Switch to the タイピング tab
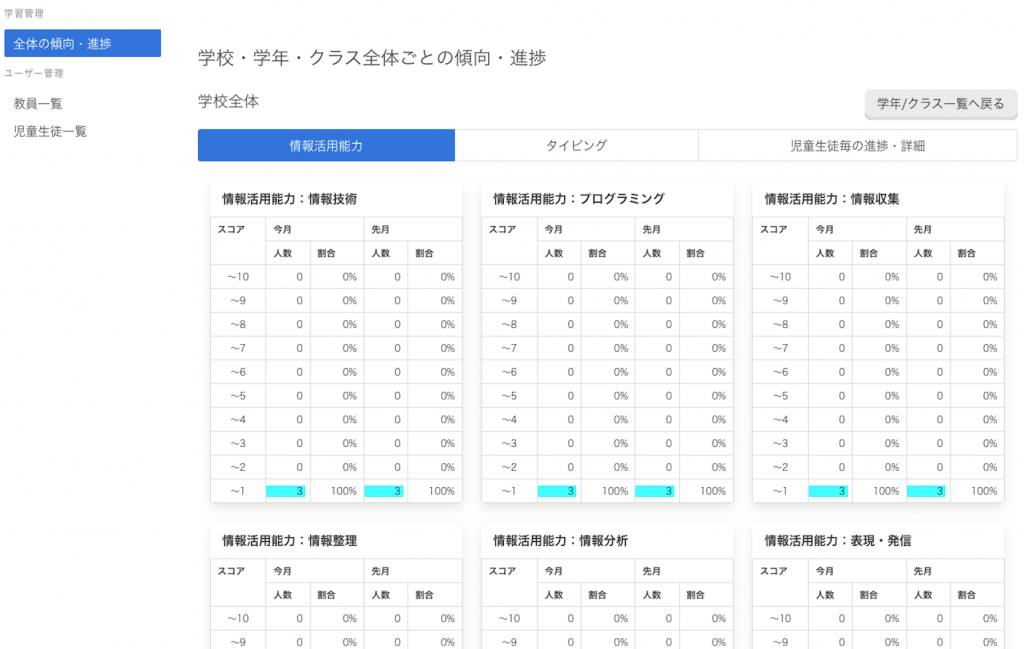 tap(576, 146)
